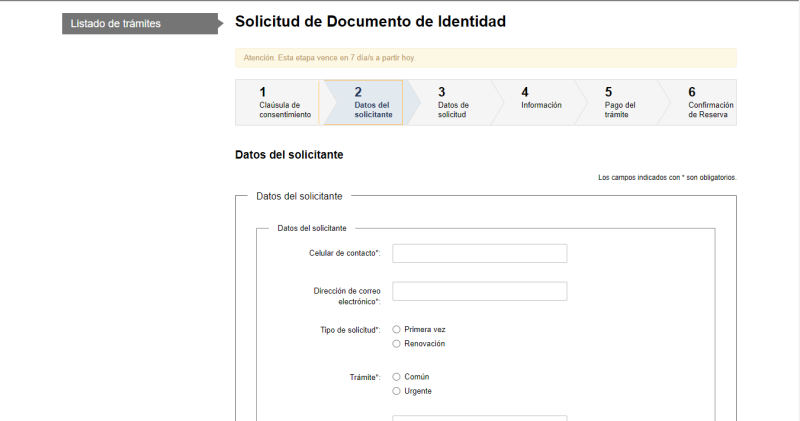Click the Solicitud de Documento de Identidad heading
Screen dimensions: 800x421
[x=370, y=21]
